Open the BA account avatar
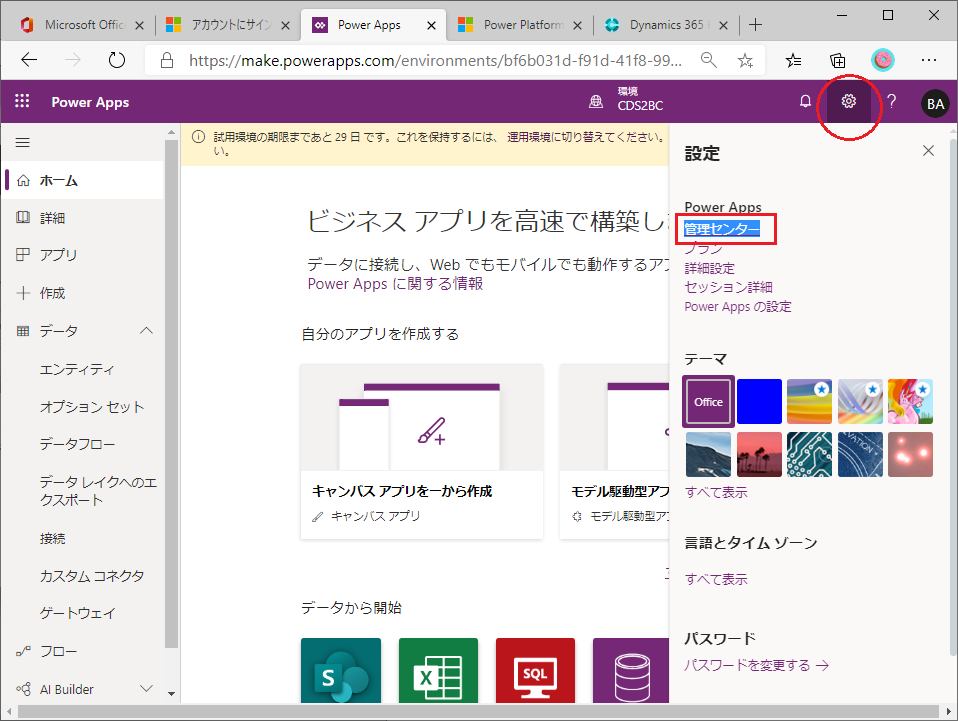This screenshot has width=958, height=721. (x=935, y=103)
